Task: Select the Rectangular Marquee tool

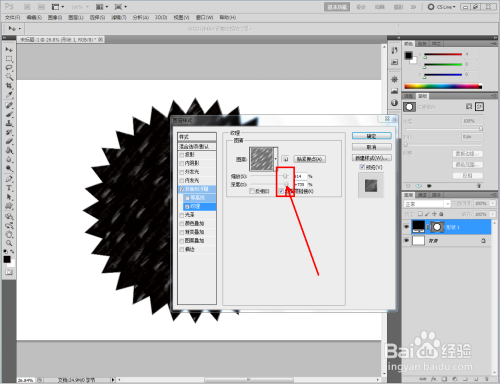Action: (9, 59)
